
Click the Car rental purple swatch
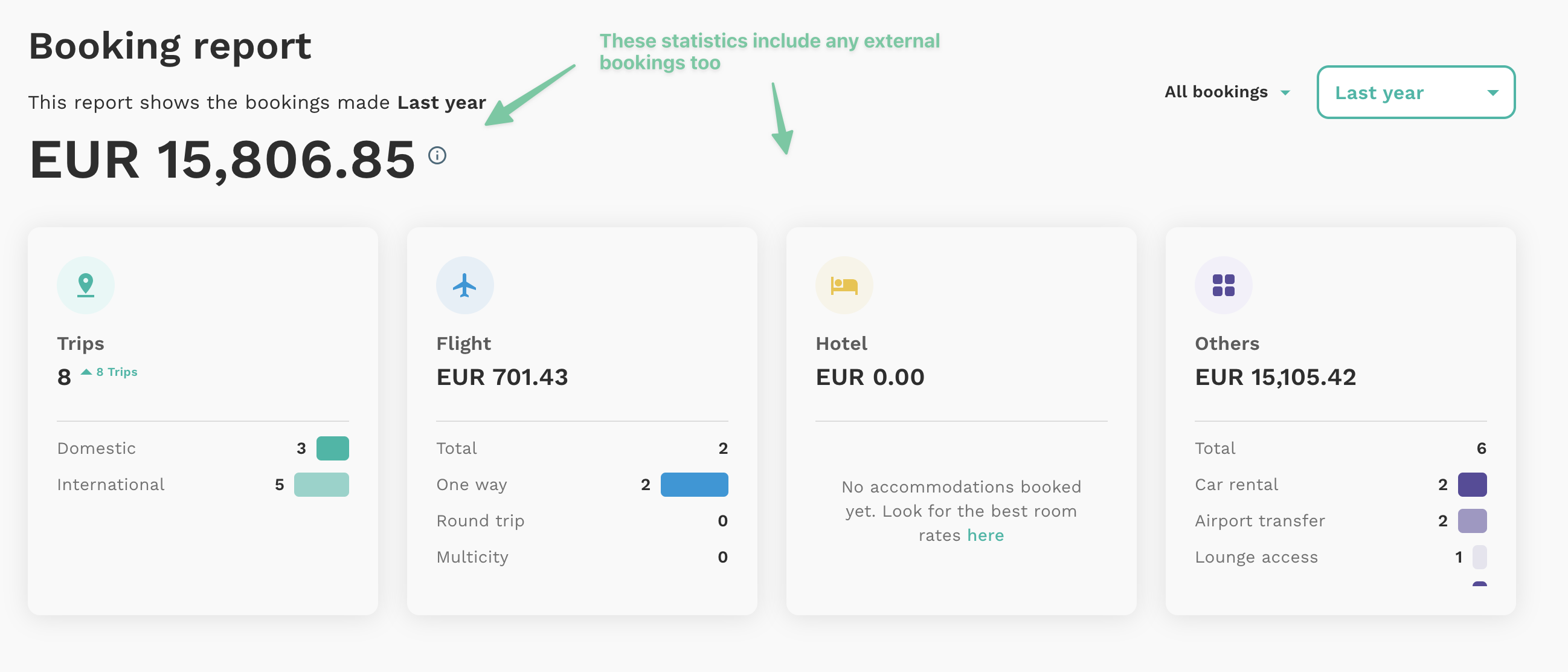(1473, 485)
